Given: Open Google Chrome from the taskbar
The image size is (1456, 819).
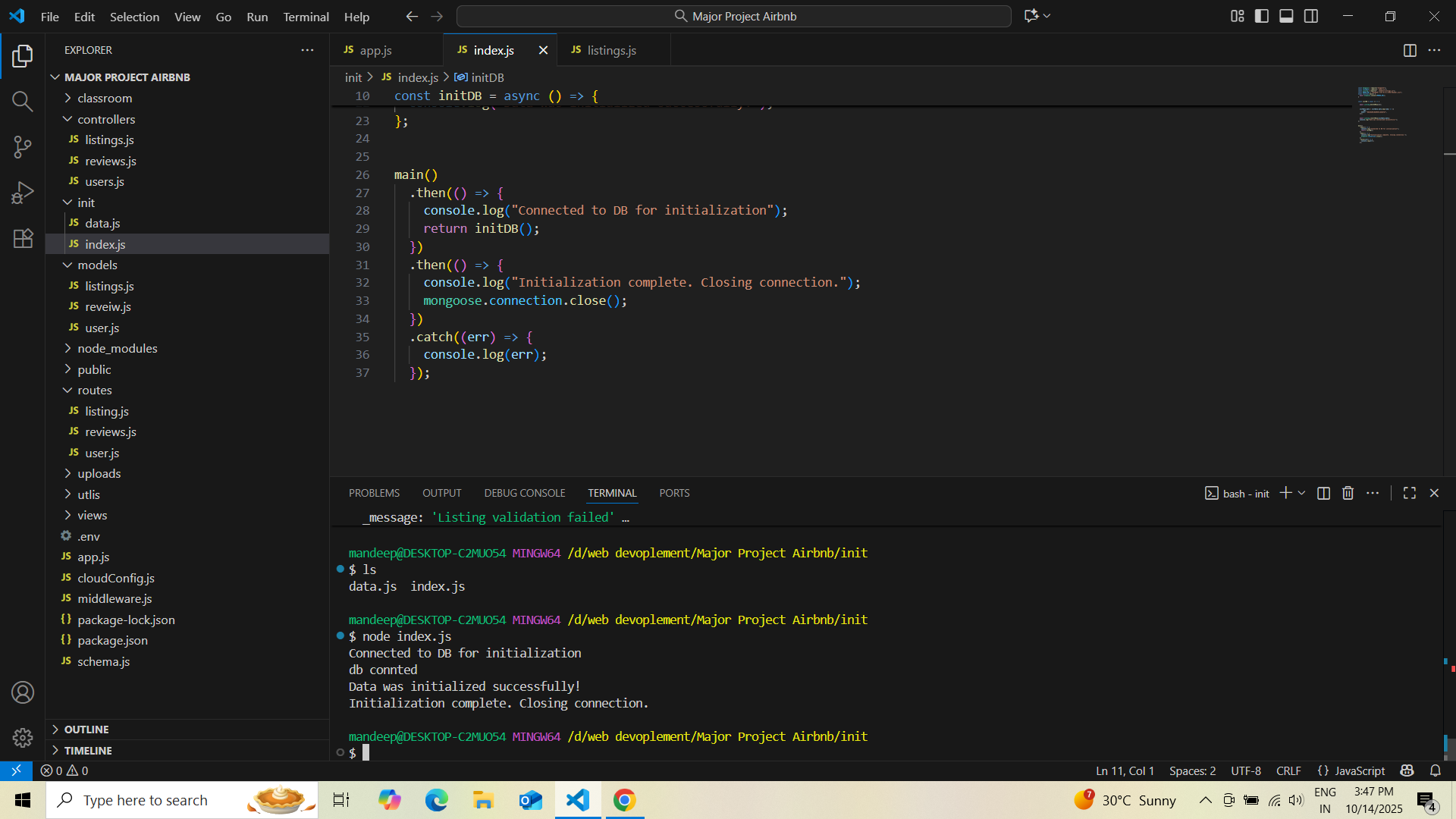Looking at the screenshot, I should click(x=624, y=800).
